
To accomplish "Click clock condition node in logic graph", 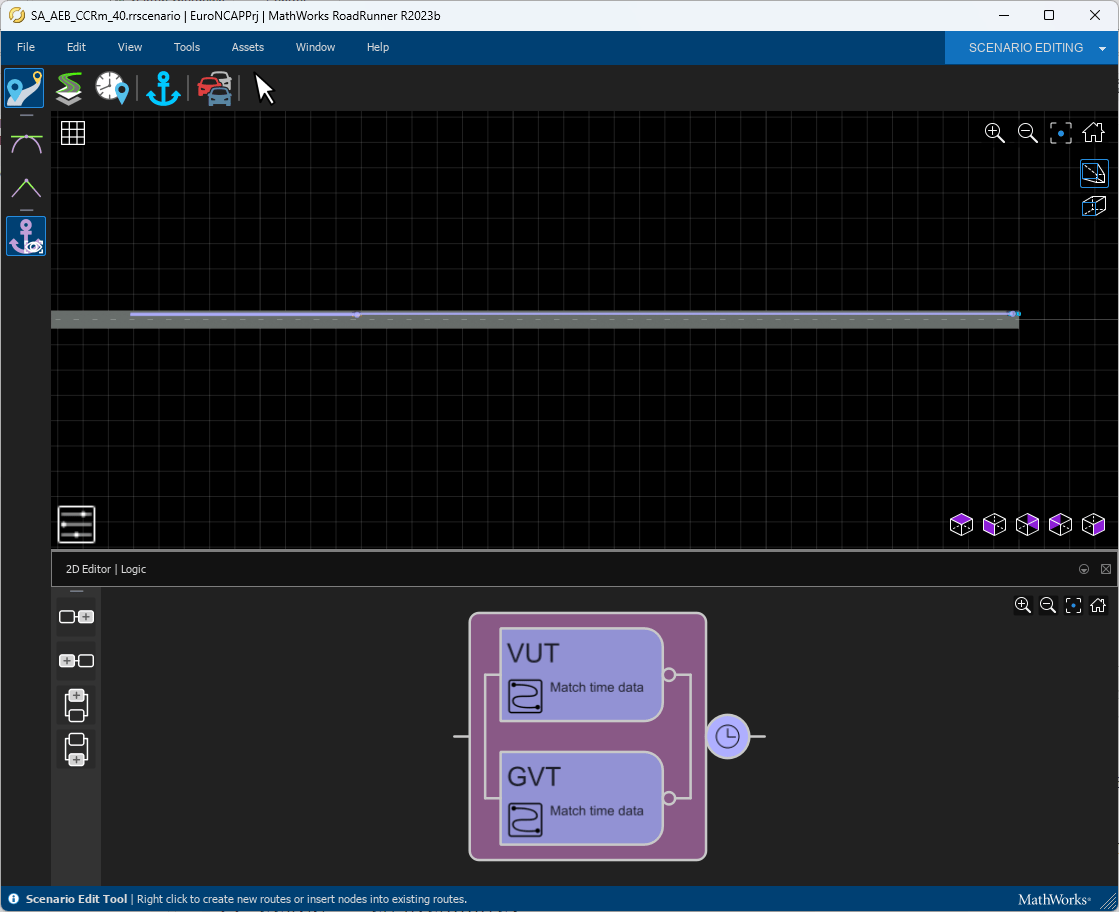I will pos(727,737).
